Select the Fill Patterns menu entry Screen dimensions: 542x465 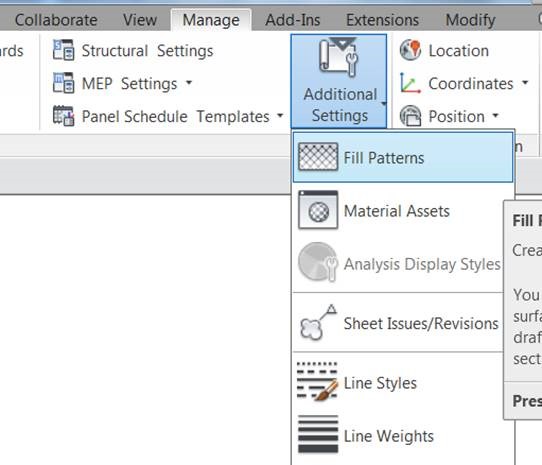click(x=403, y=157)
